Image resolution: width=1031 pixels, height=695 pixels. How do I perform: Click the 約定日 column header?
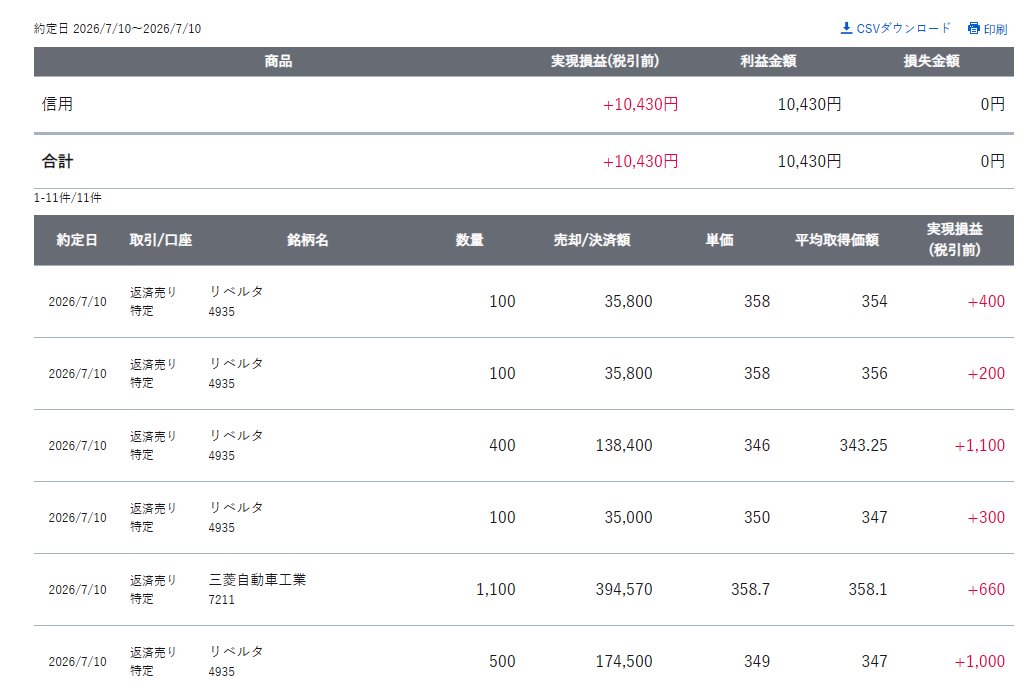click(x=77, y=240)
